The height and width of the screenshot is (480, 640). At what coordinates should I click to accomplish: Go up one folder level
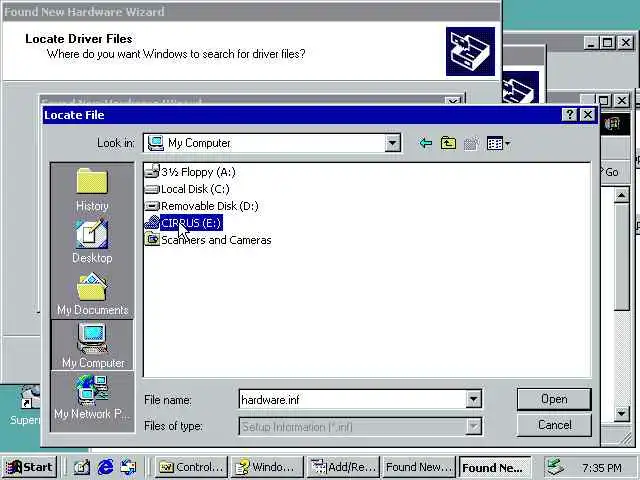(x=448, y=143)
